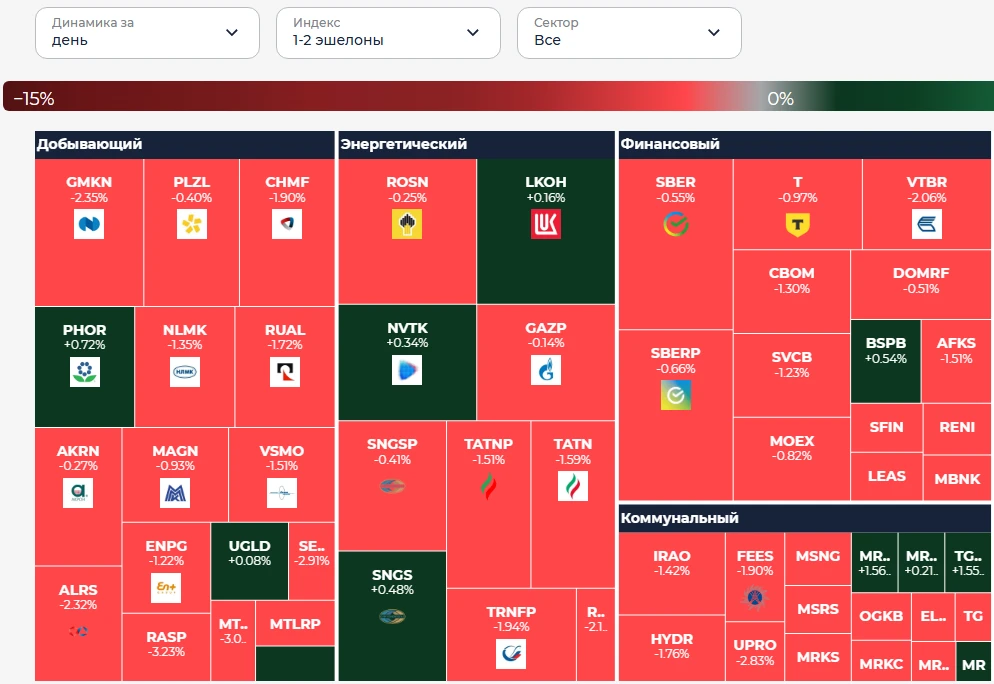The width and height of the screenshot is (994, 684).
Task: Select the 'Добывающий' sector header
Action: pyautogui.click(x=184, y=145)
